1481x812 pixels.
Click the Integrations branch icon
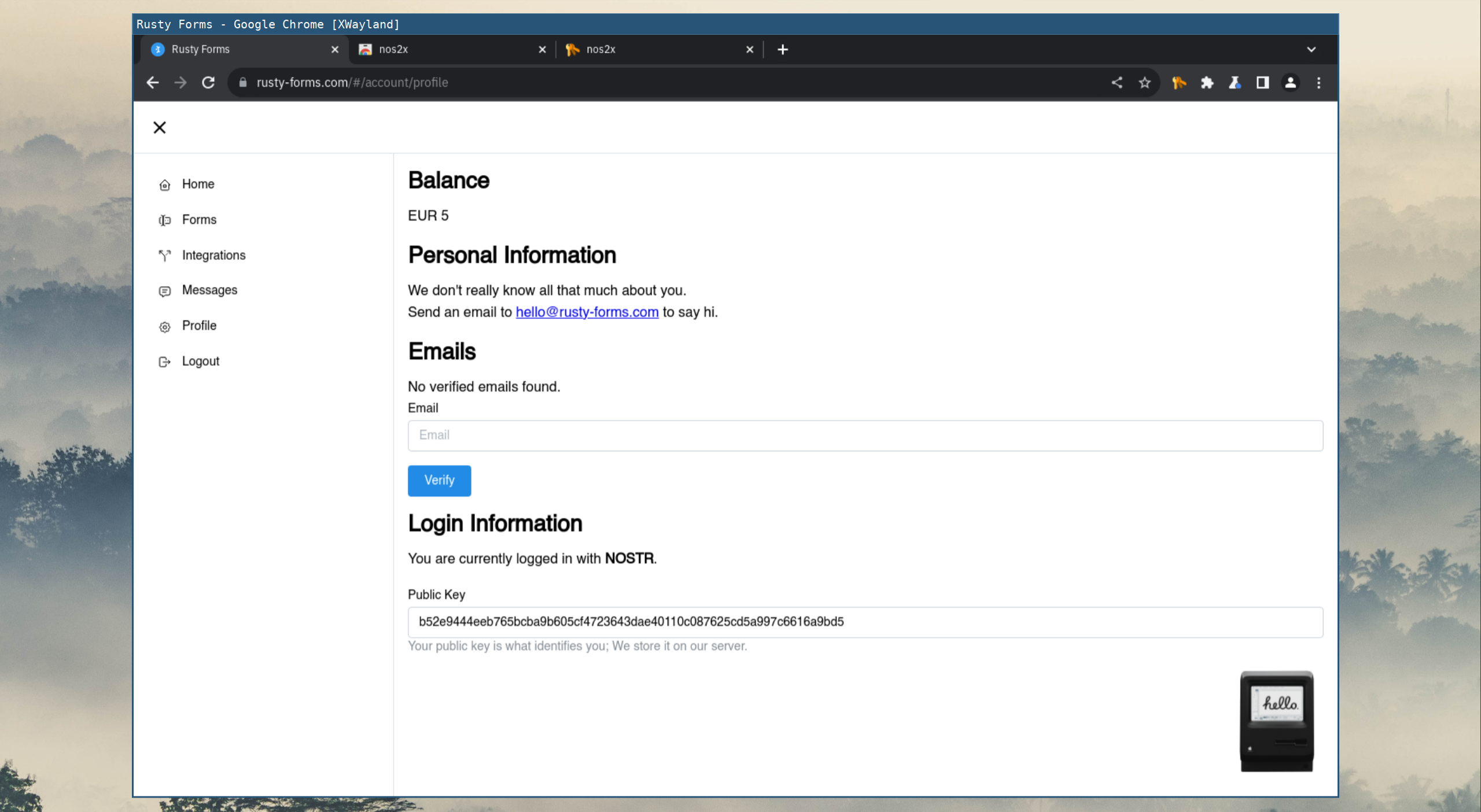click(x=165, y=256)
